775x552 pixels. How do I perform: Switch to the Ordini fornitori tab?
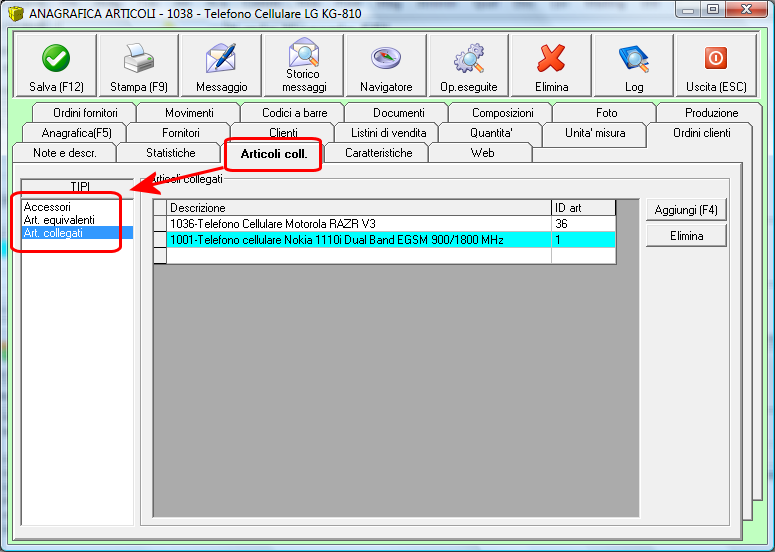pyautogui.click(x=85, y=113)
